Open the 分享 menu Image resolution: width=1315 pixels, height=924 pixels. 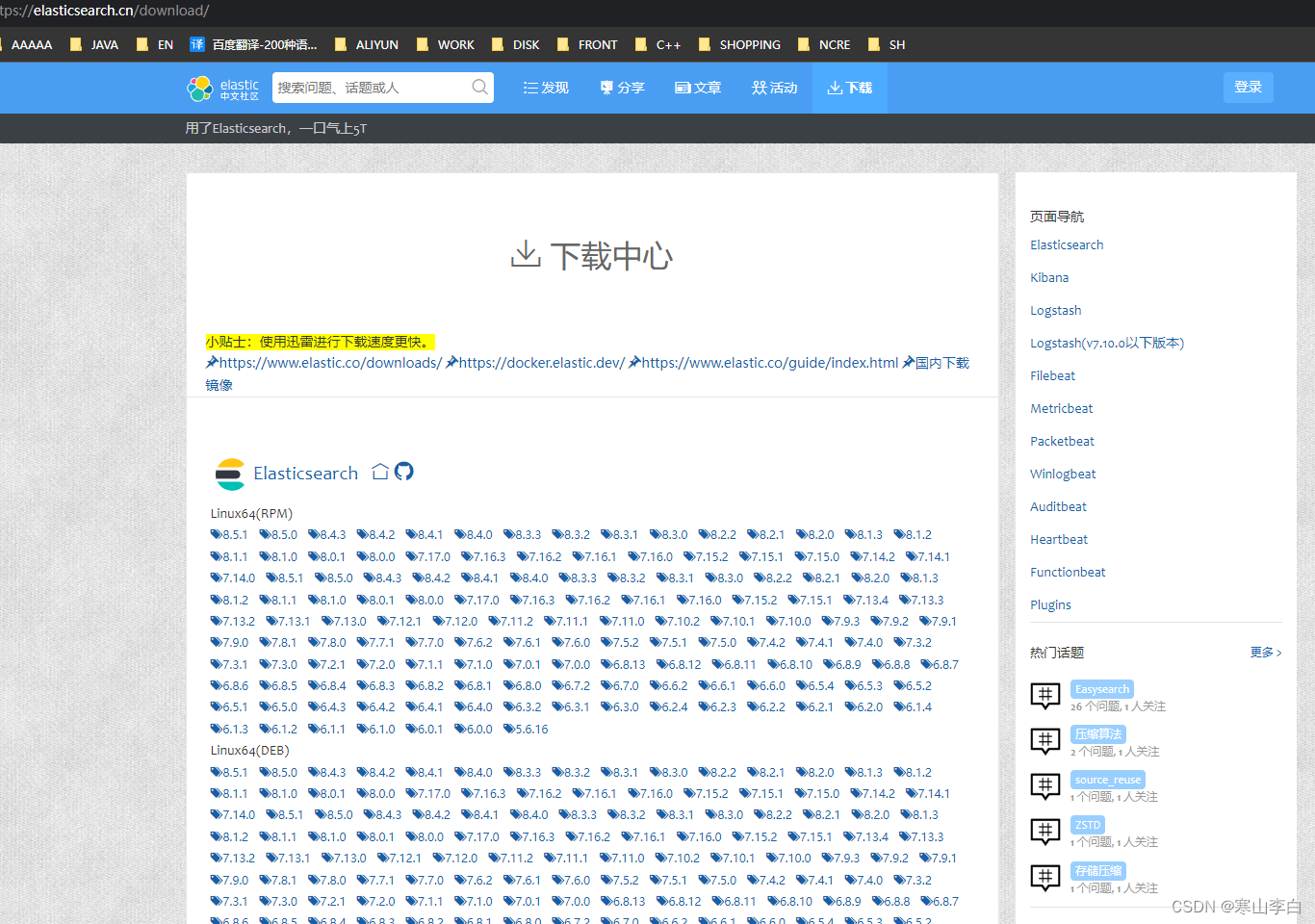pyautogui.click(x=622, y=88)
